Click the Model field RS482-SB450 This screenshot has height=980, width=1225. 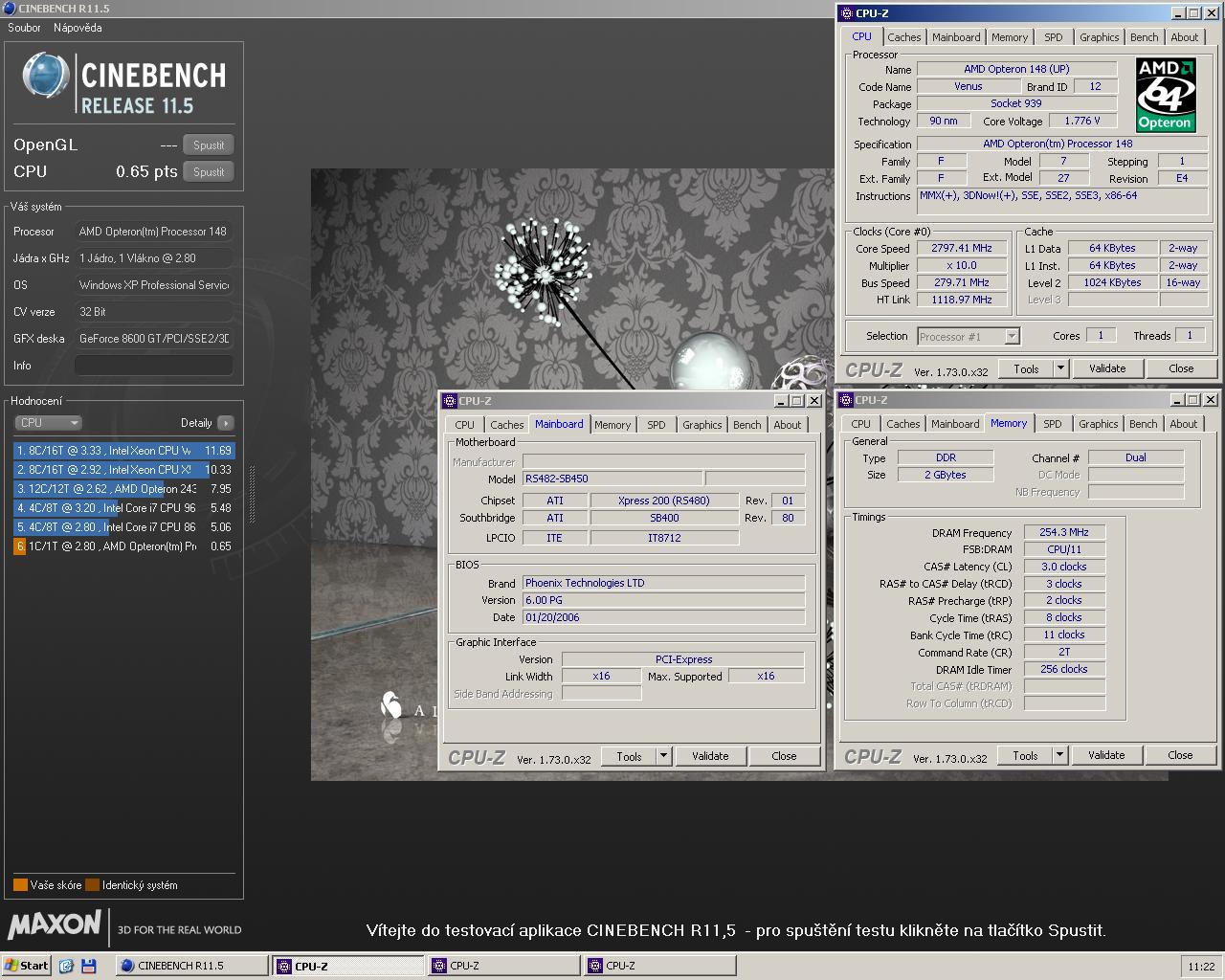pyautogui.click(x=612, y=479)
